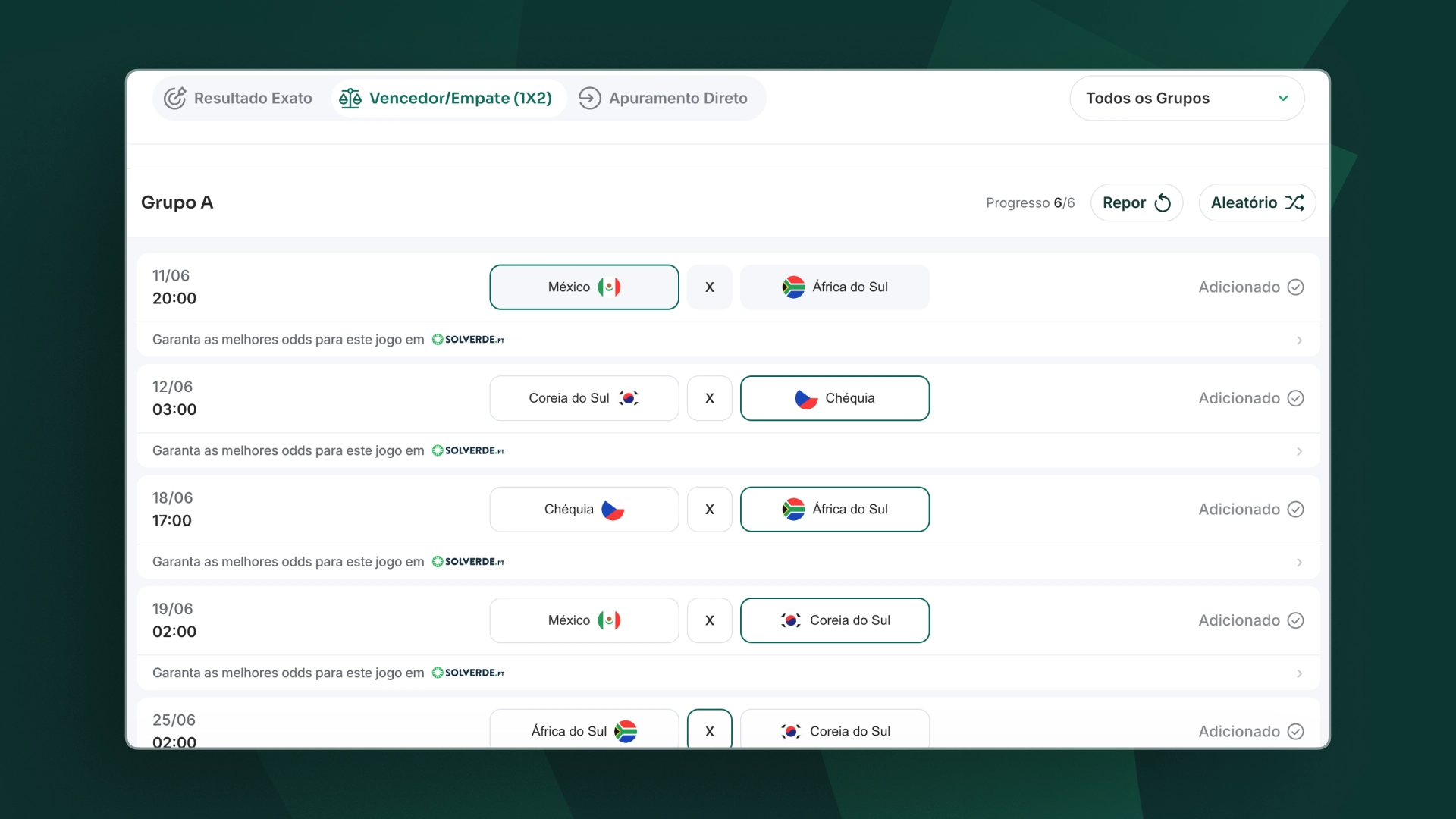Select México as winner in 11/06 match

(584, 287)
